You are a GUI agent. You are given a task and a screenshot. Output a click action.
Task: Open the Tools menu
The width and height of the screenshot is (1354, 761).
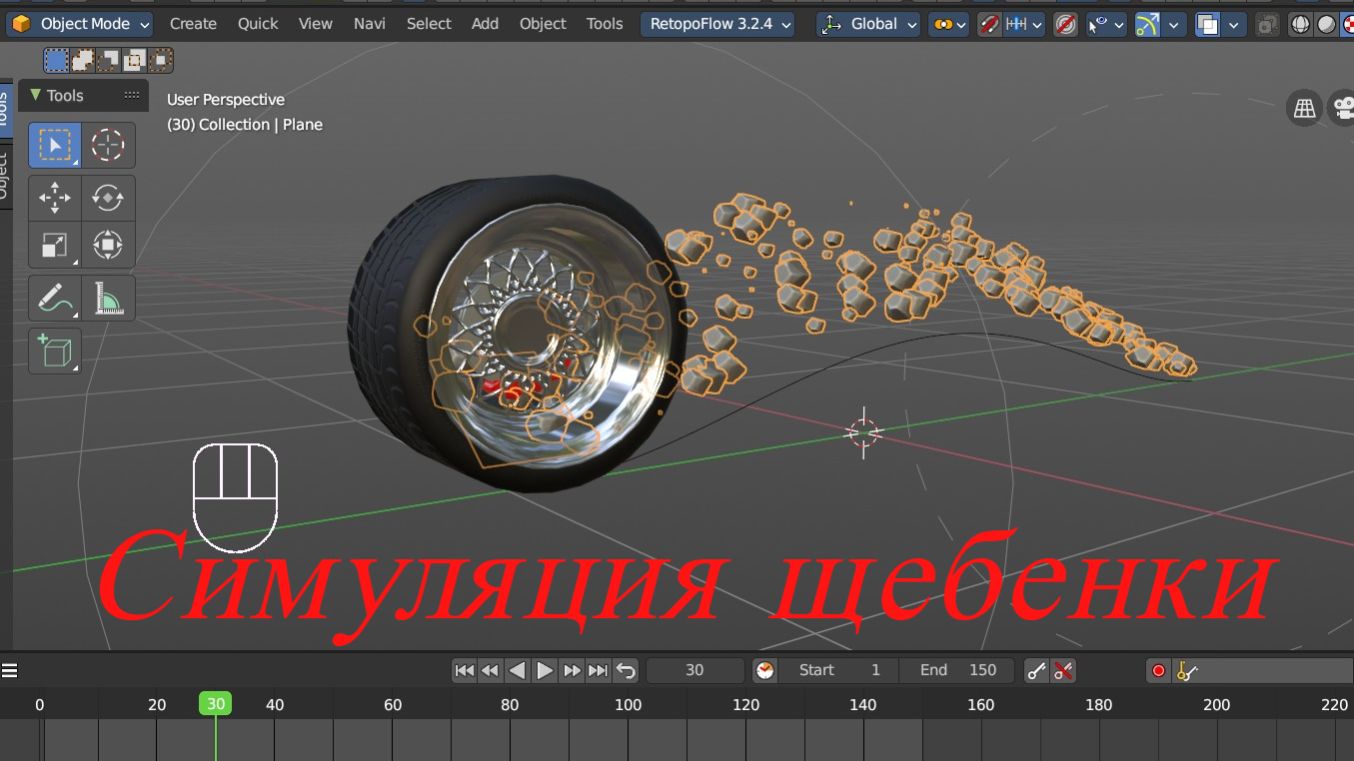[x=604, y=24]
